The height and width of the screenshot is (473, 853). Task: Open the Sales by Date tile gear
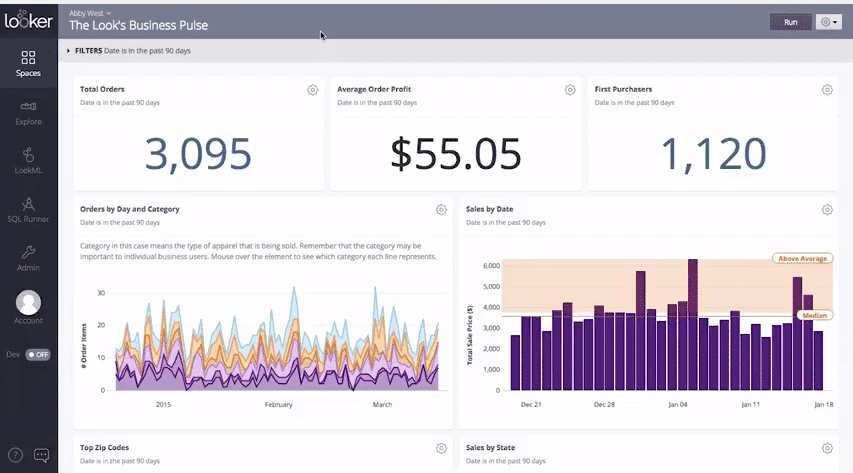click(x=827, y=210)
